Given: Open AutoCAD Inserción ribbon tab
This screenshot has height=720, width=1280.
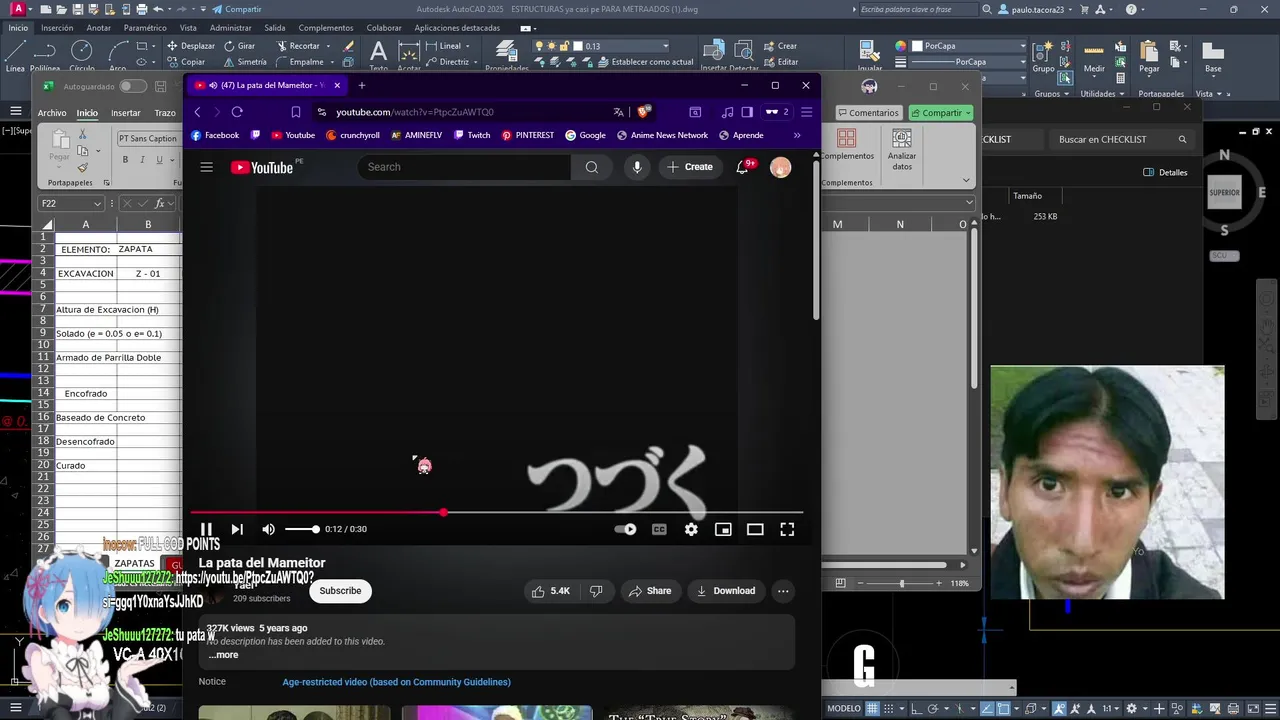Looking at the screenshot, I should coord(57,28).
